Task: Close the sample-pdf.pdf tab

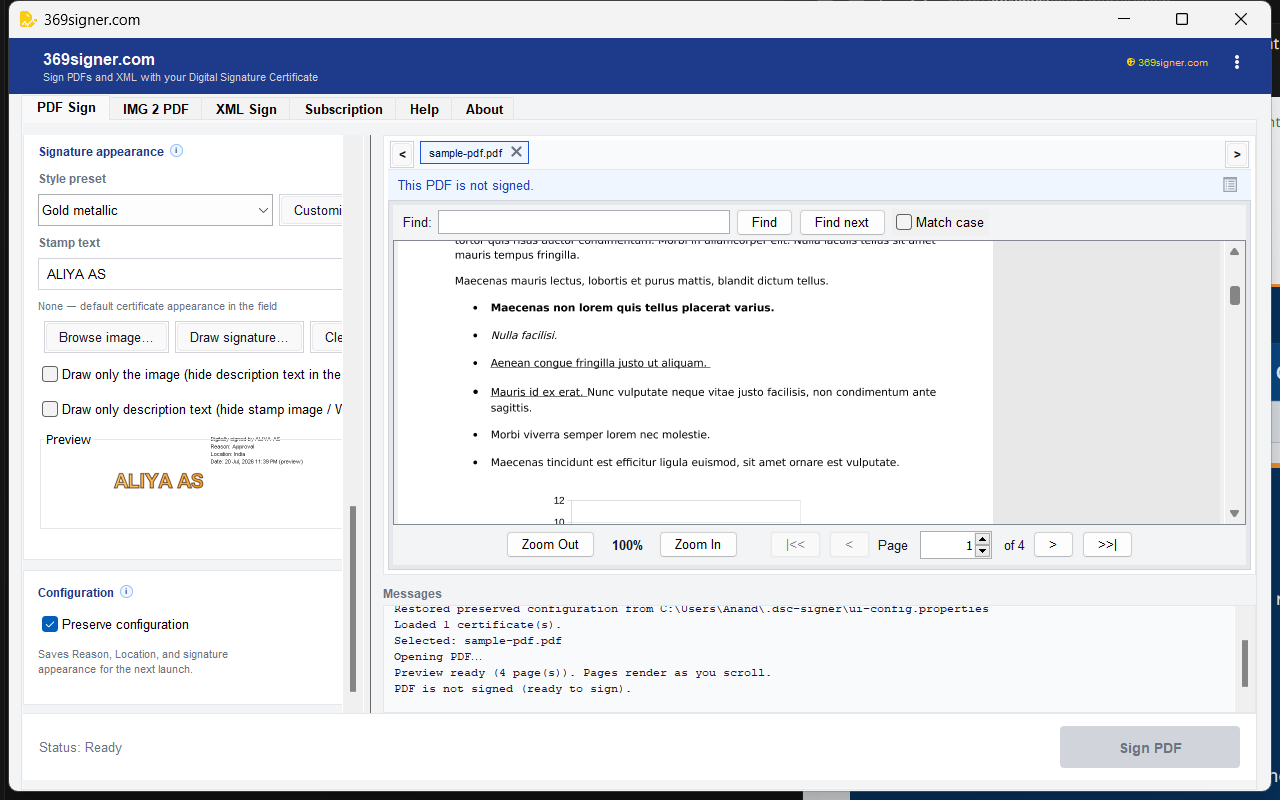Action: [x=516, y=152]
